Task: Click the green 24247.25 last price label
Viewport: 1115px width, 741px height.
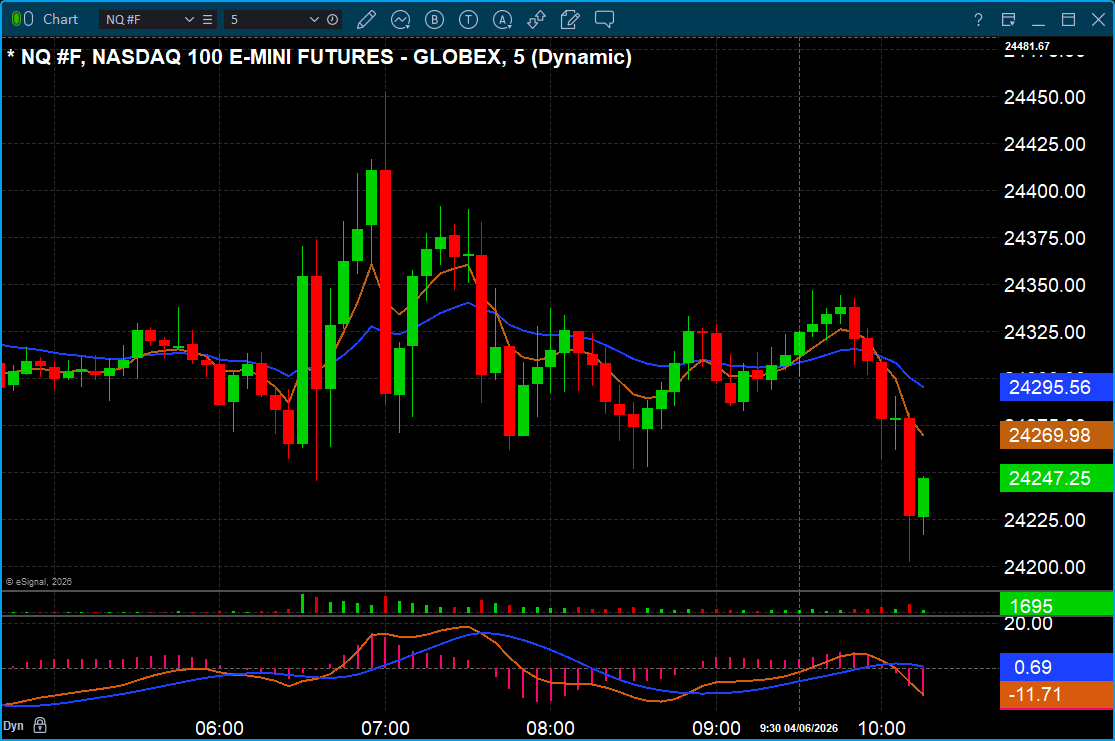Action: [x=1057, y=478]
